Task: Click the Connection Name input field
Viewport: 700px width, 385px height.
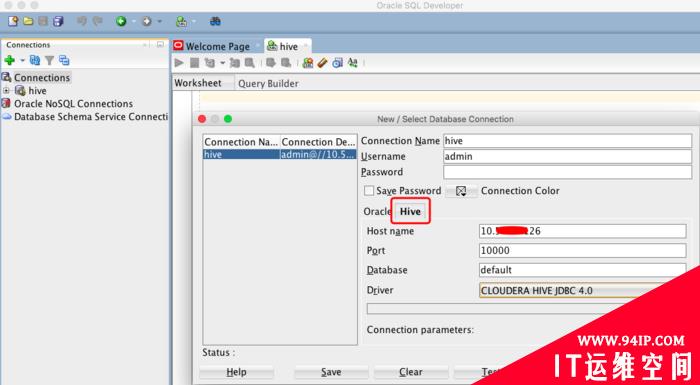Action: pos(567,141)
